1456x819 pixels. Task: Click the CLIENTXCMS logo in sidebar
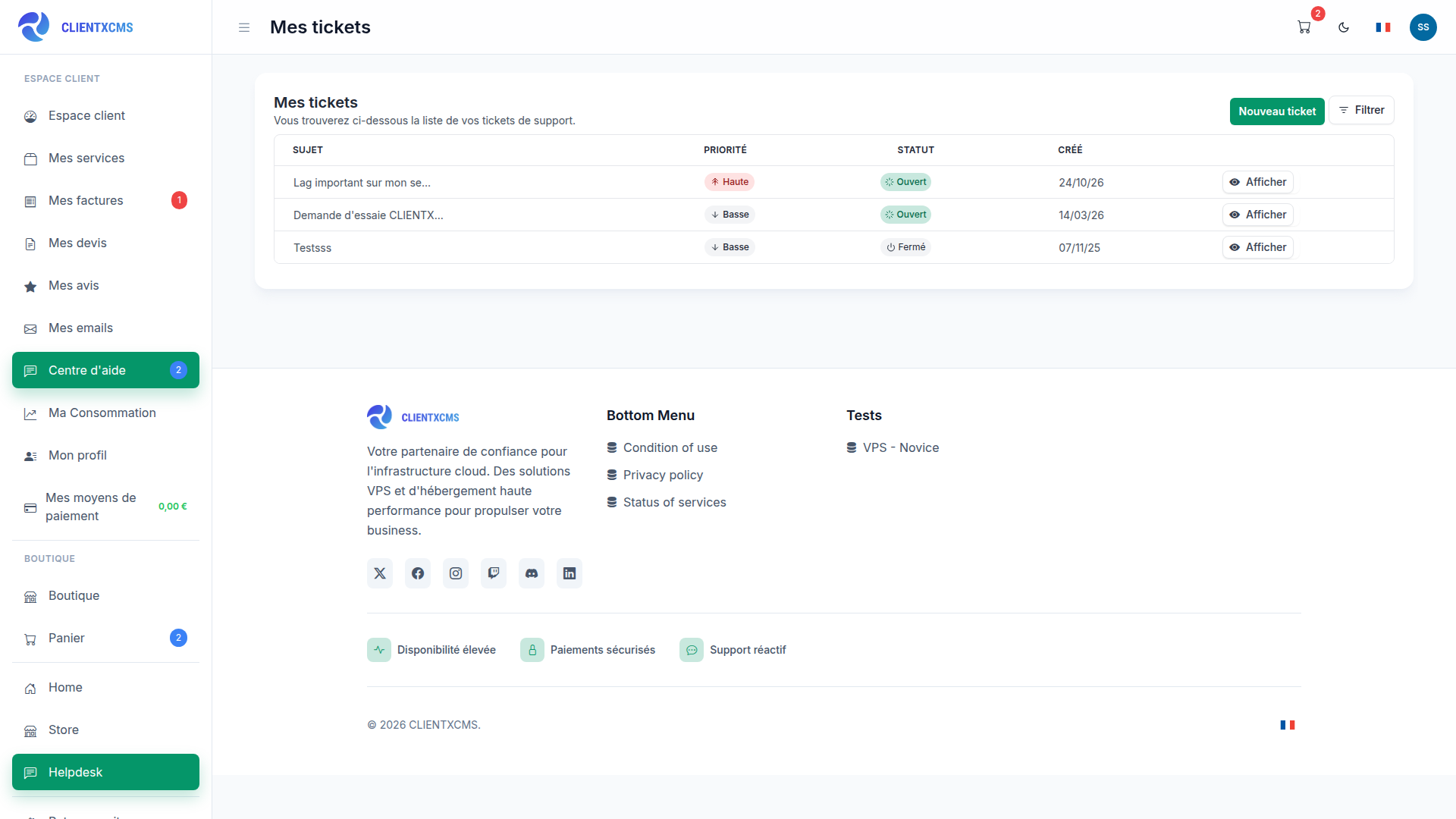point(76,27)
